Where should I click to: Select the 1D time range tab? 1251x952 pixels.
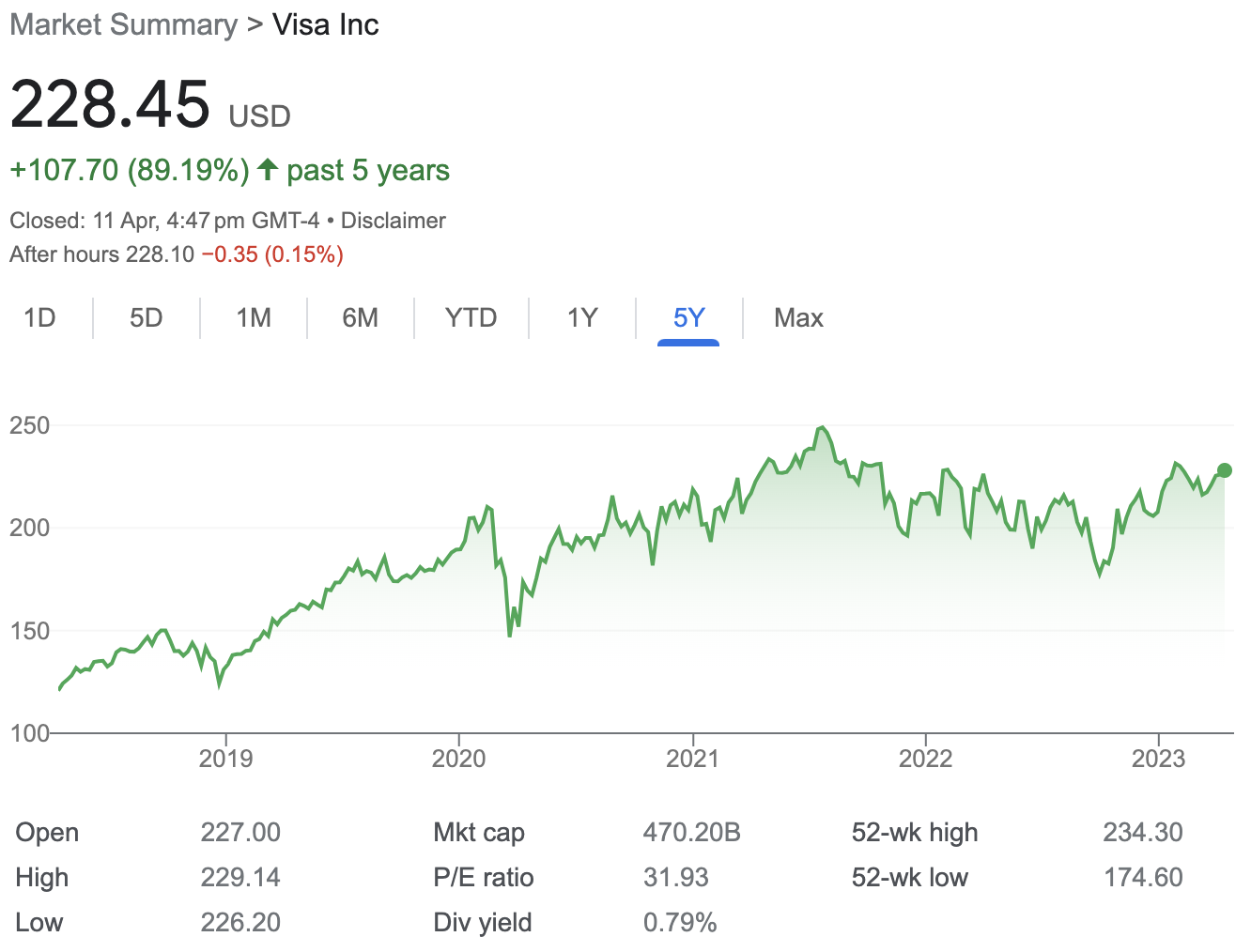click(39, 318)
